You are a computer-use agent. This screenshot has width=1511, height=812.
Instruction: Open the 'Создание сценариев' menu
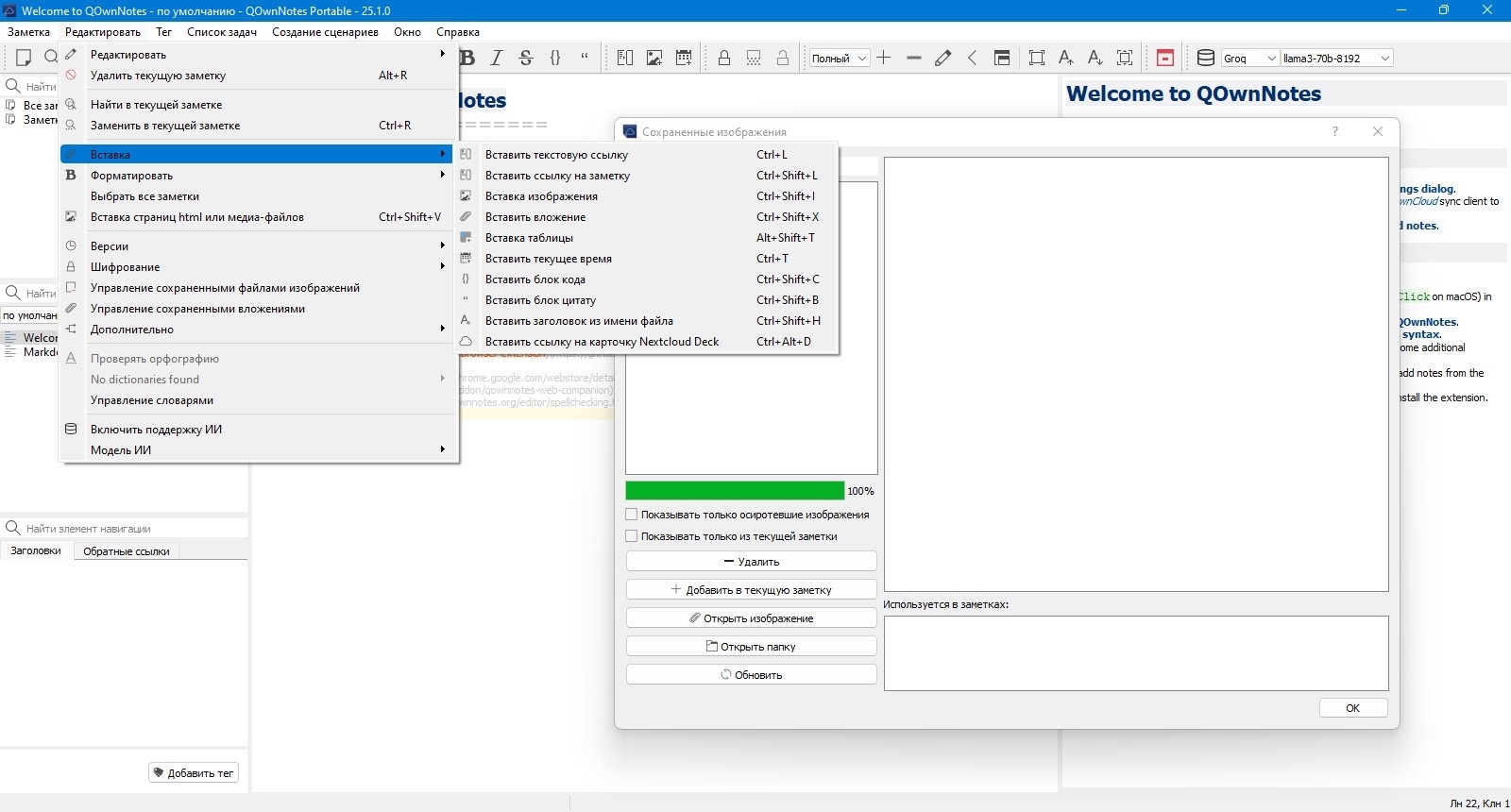coord(325,32)
